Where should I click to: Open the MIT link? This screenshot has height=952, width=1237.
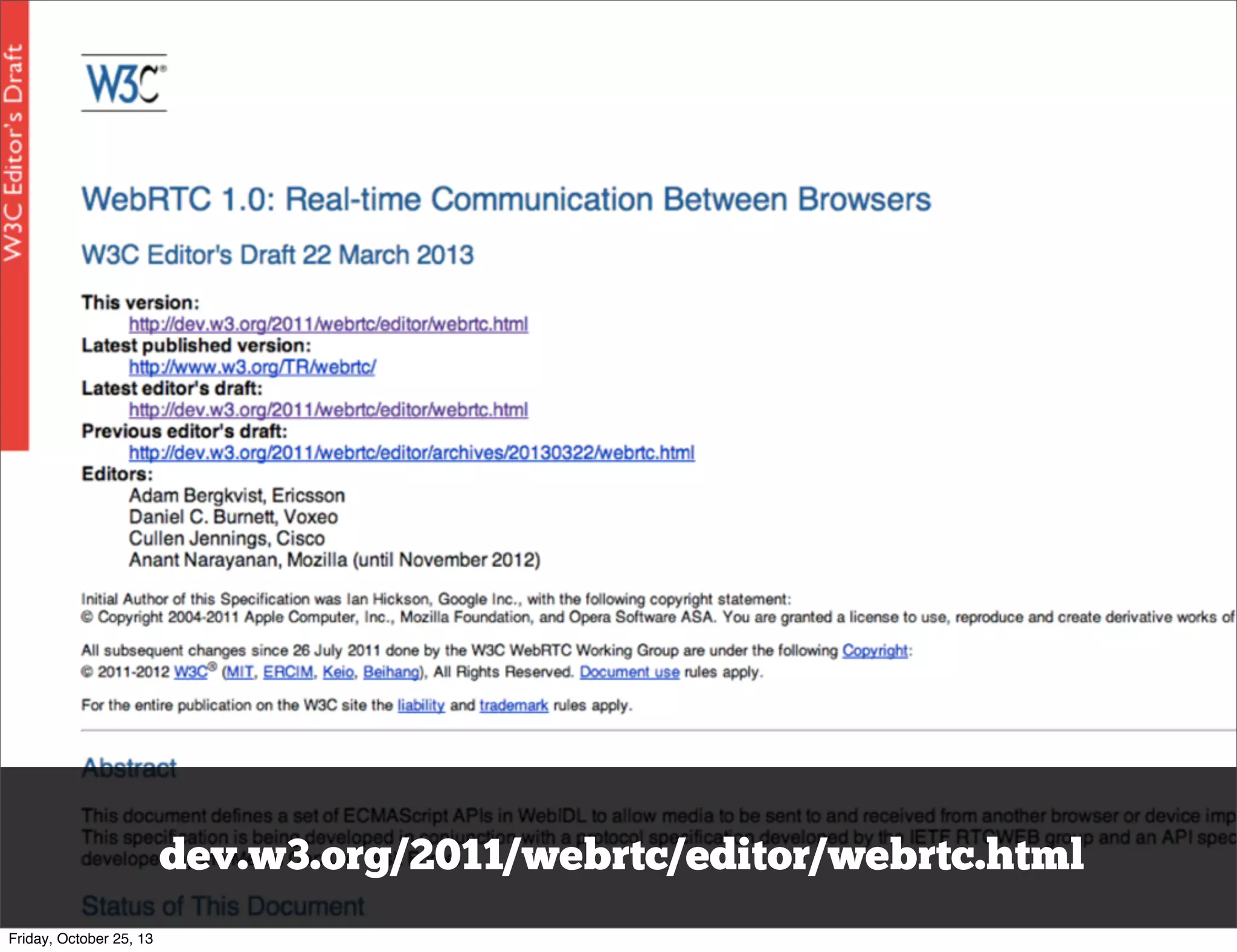pyautogui.click(x=240, y=672)
